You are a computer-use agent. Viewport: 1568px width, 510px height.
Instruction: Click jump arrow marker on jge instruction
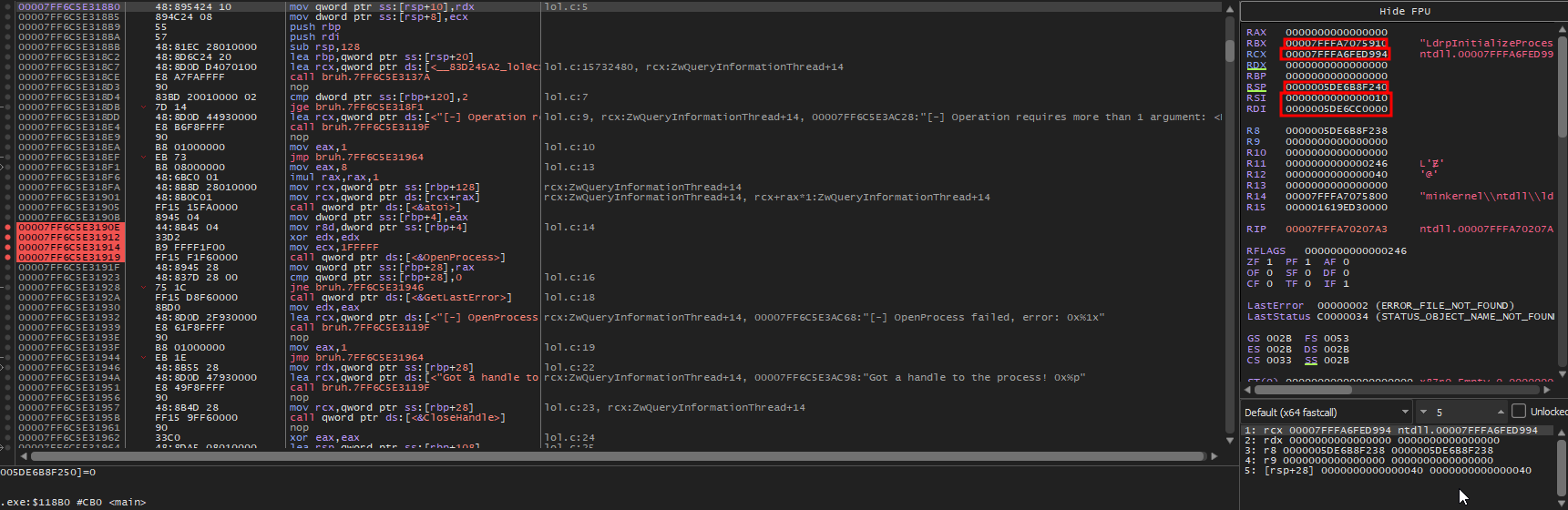(144, 107)
